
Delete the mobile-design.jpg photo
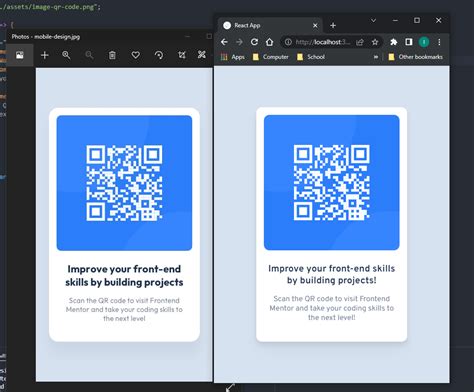click(112, 55)
